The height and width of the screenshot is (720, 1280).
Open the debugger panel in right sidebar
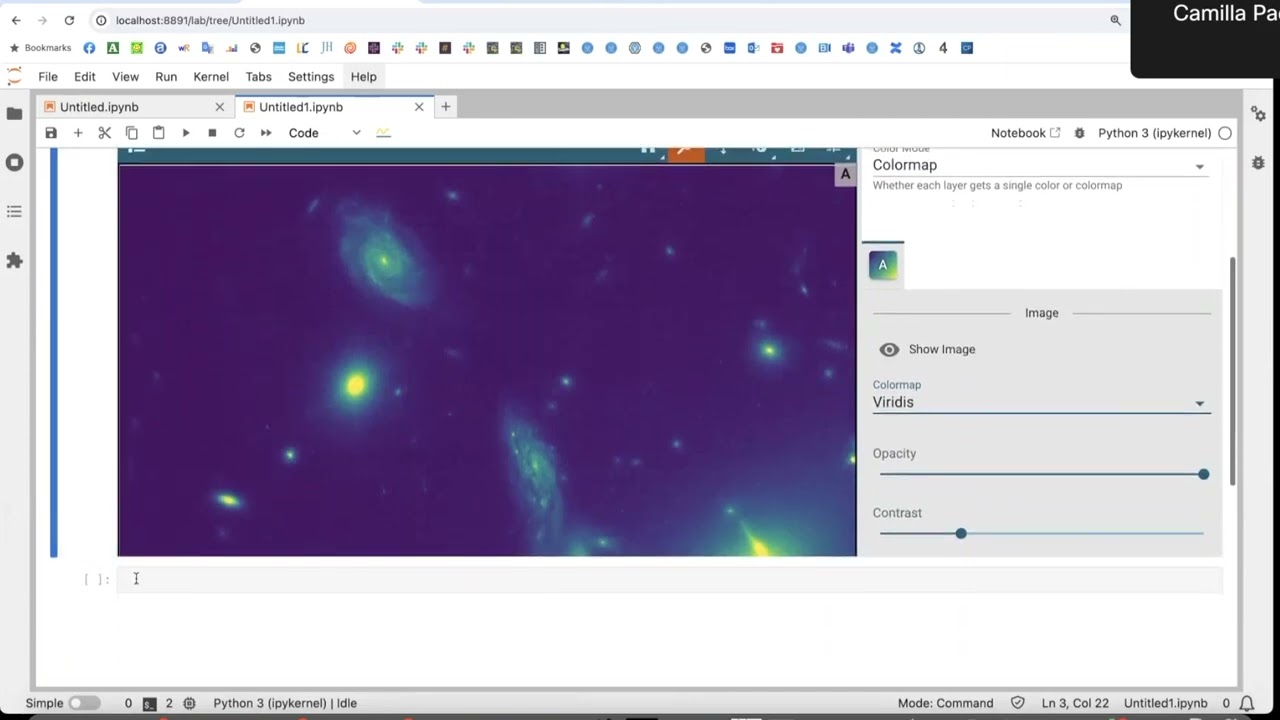(1258, 163)
